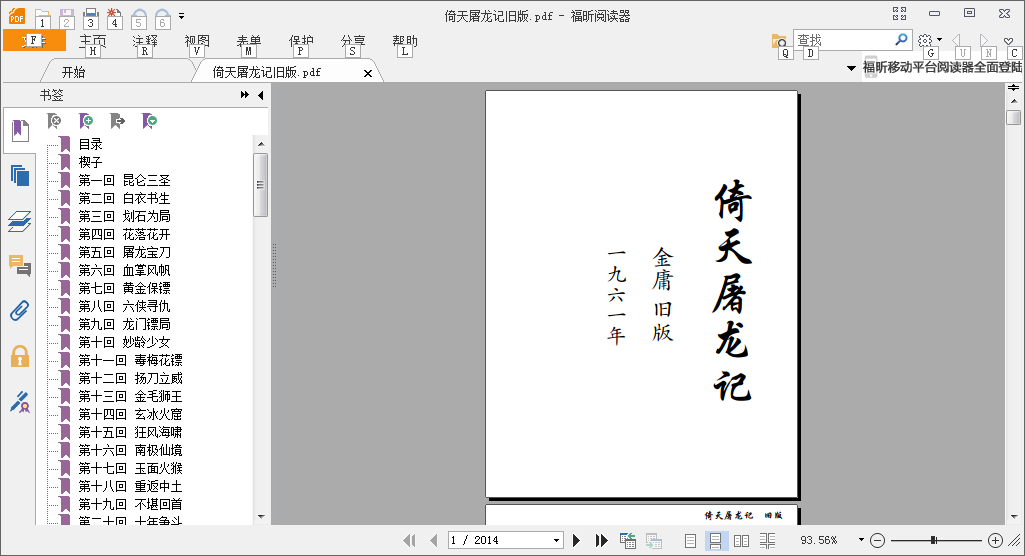Screen dimensions: 1025x556
Task: Jump to bookmark 第五回 屠龙宝刀
Action: [x=124, y=252]
